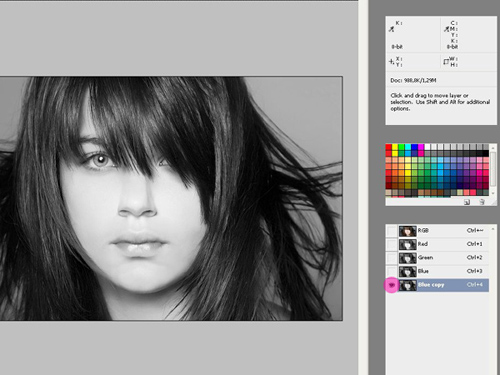Click the grayscale portrait image on canvas

(x=171, y=199)
